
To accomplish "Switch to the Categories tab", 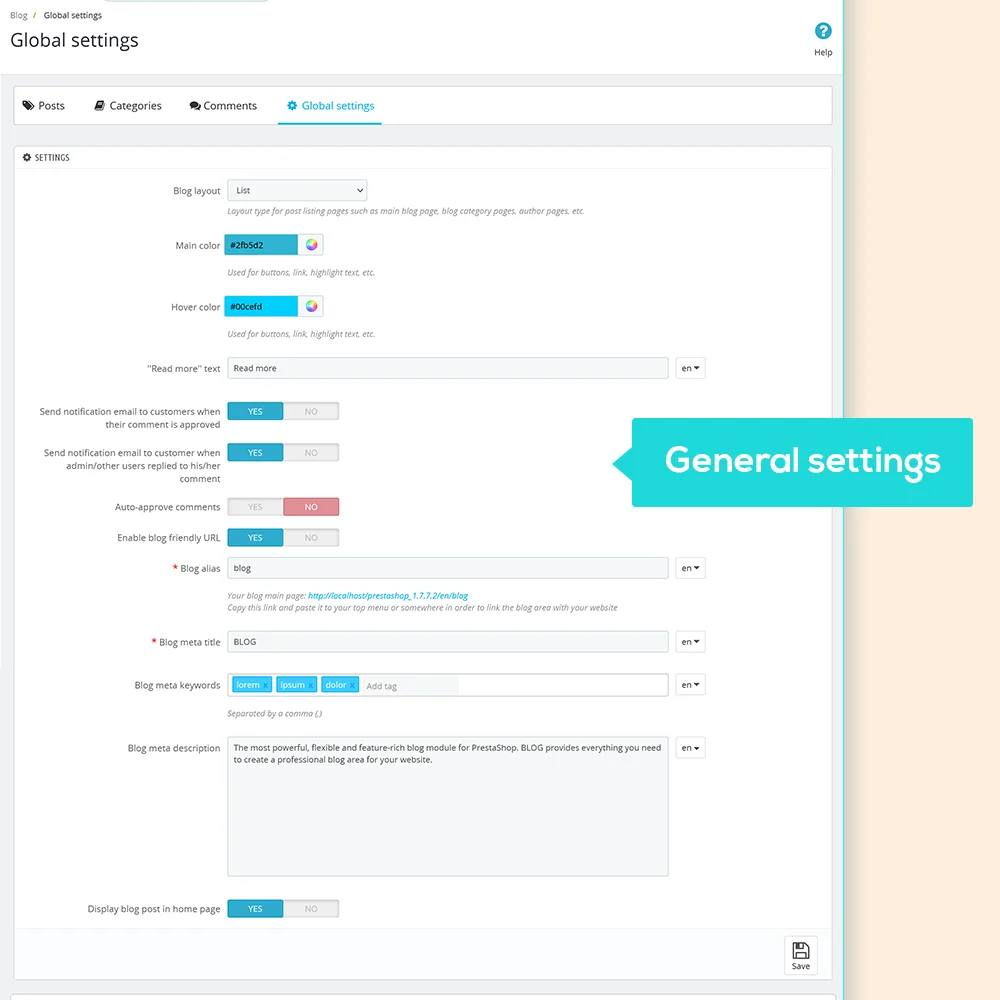I will click(x=128, y=106).
